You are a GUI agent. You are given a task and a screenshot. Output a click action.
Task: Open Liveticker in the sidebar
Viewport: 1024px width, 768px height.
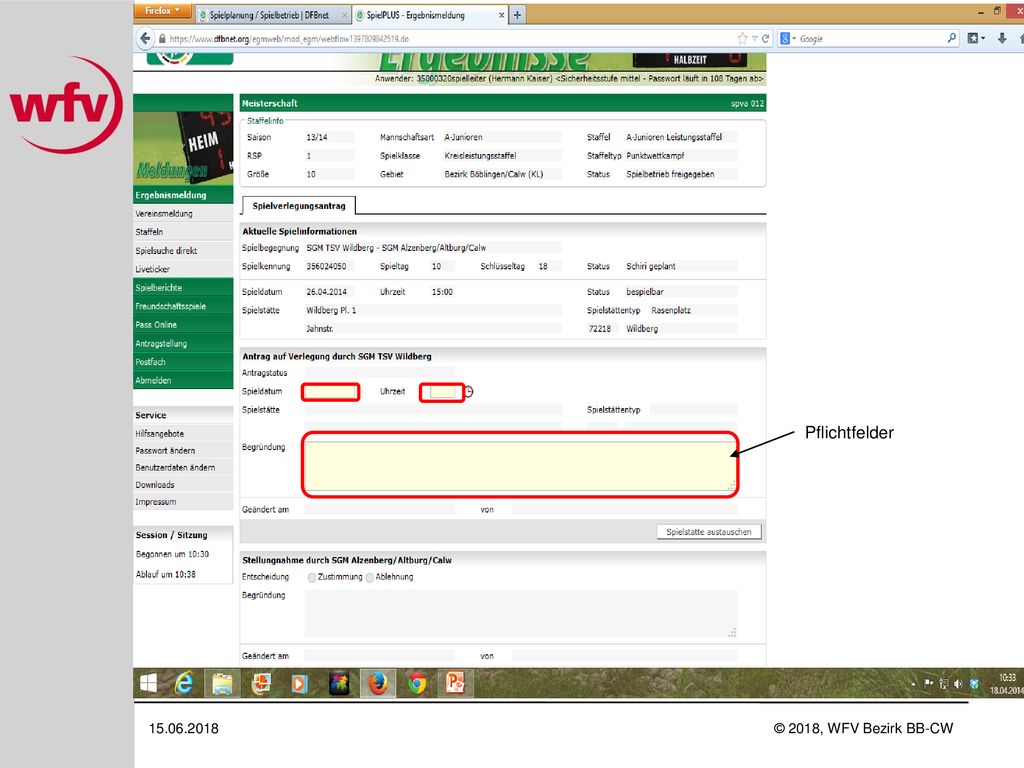183,269
